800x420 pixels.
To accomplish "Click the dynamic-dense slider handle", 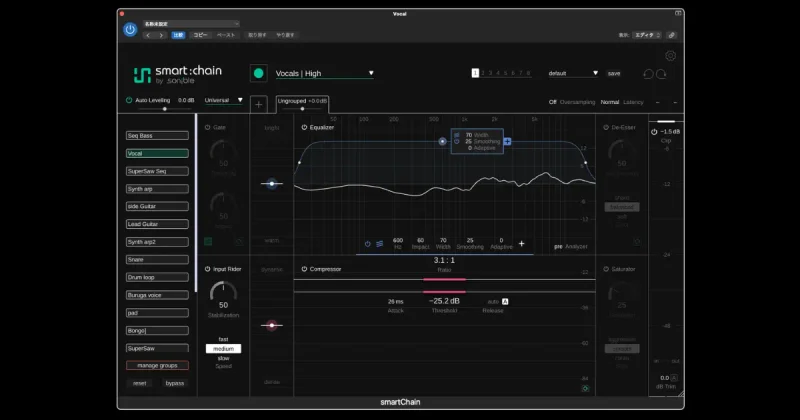I will [272, 325].
